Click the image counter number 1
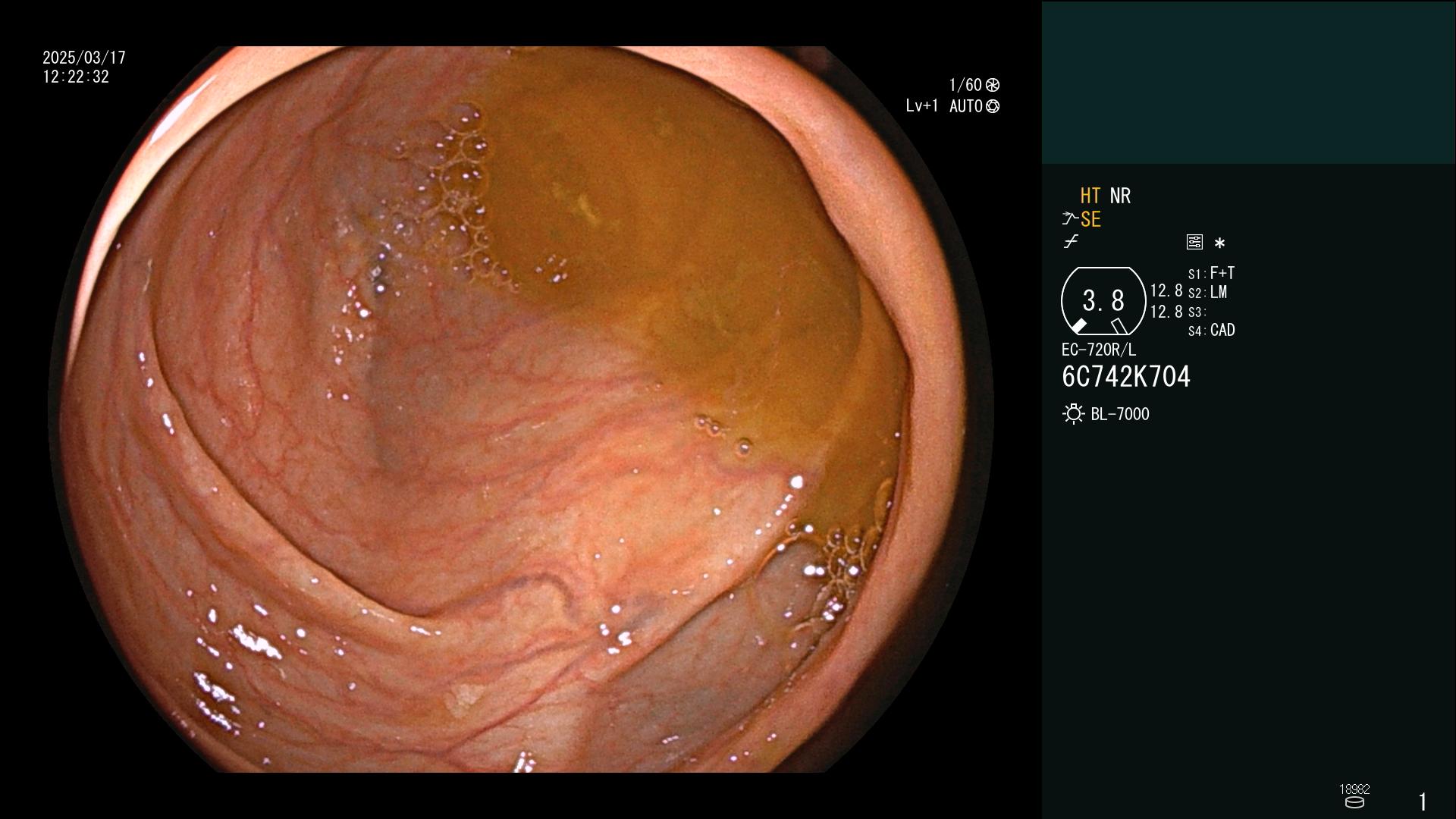 click(x=1423, y=802)
